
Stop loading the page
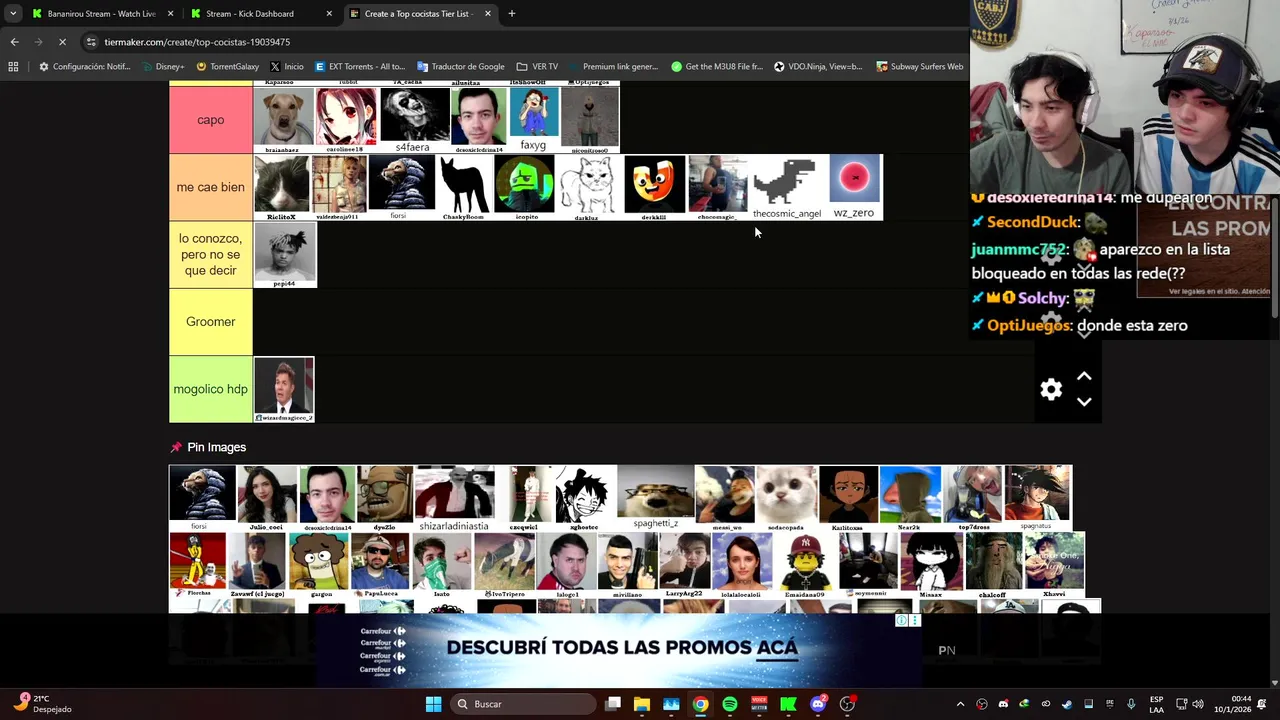[62, 42]
